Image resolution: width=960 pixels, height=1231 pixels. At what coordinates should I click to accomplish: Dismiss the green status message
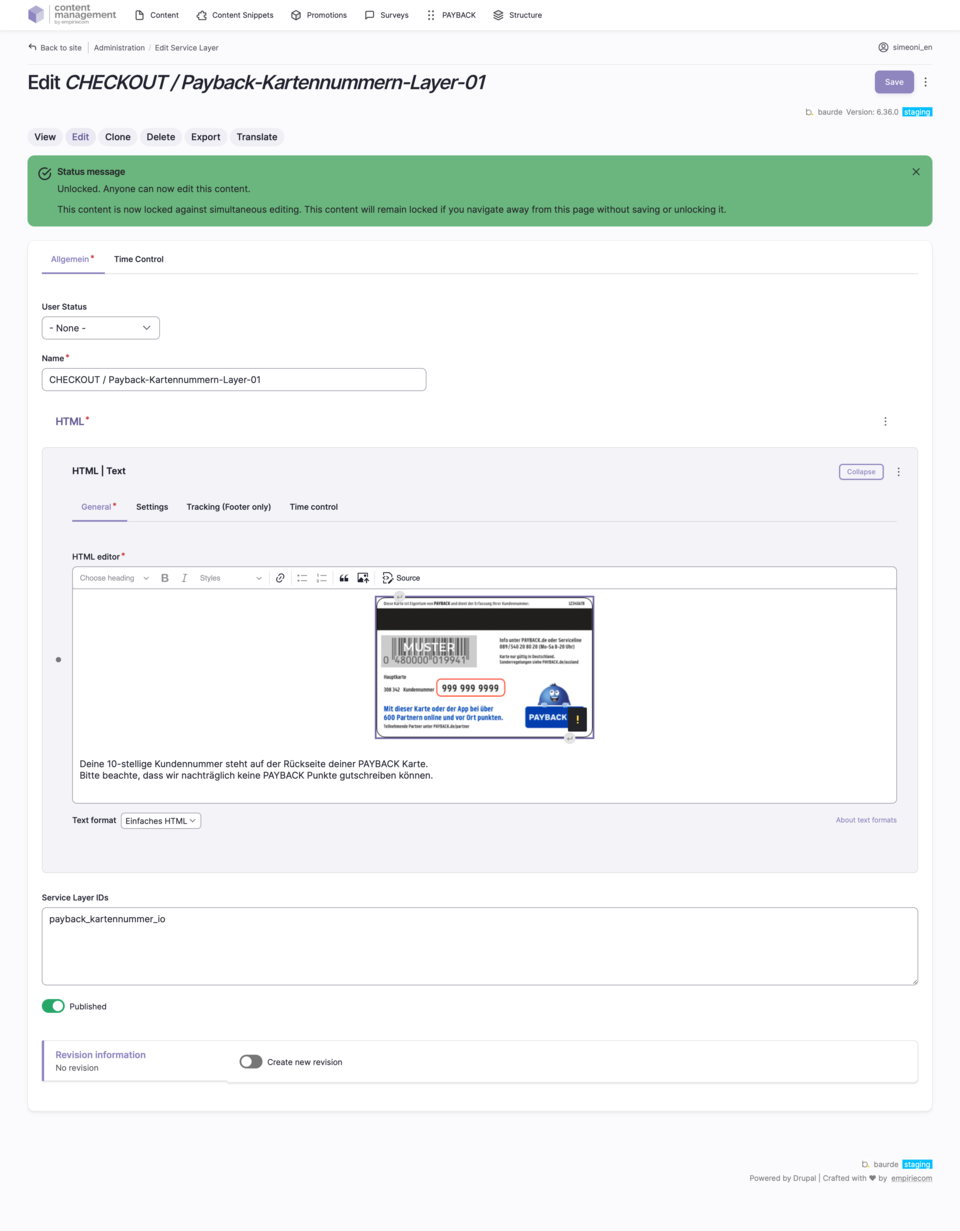pyautogui.click(x=915, y=172)
